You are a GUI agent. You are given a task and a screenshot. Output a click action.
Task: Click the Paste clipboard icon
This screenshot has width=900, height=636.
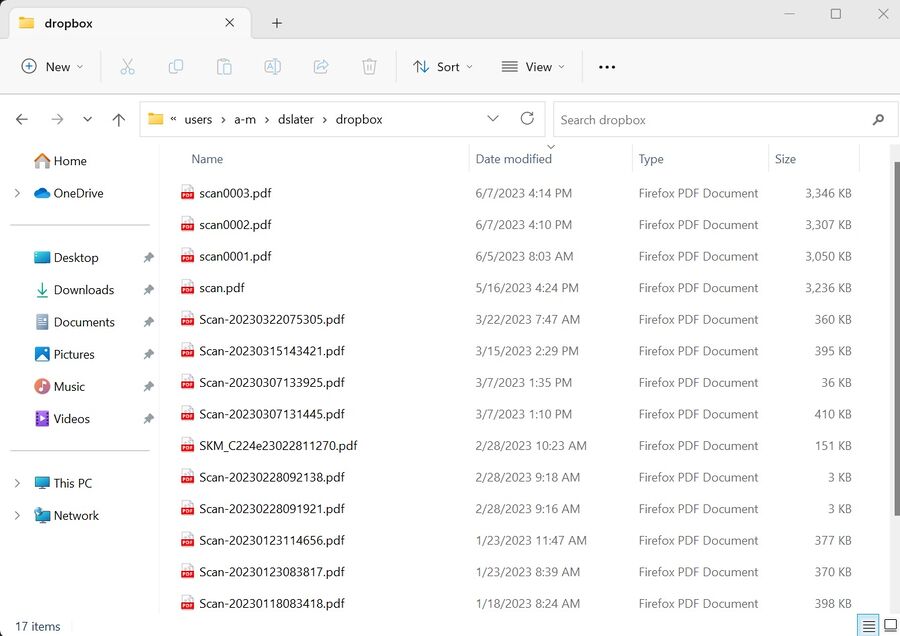tap(224, 67)
